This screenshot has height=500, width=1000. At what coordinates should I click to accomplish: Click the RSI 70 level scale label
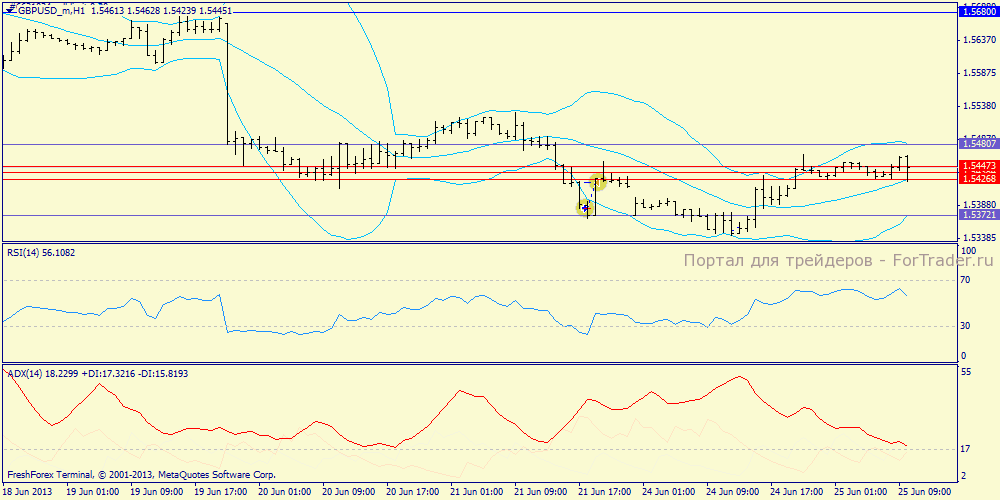point(966,283)
